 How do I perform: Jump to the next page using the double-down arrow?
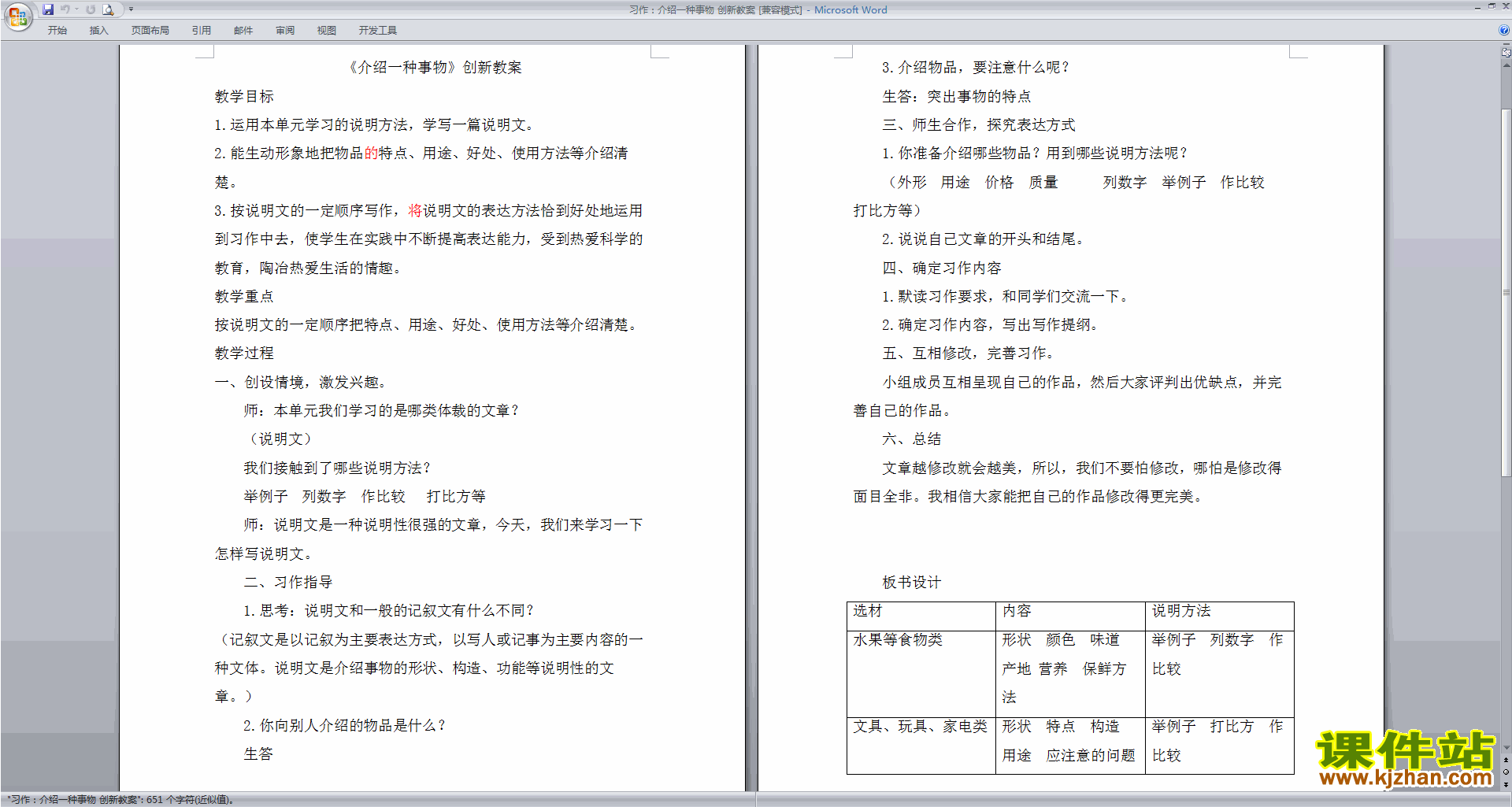point(1506,784)
